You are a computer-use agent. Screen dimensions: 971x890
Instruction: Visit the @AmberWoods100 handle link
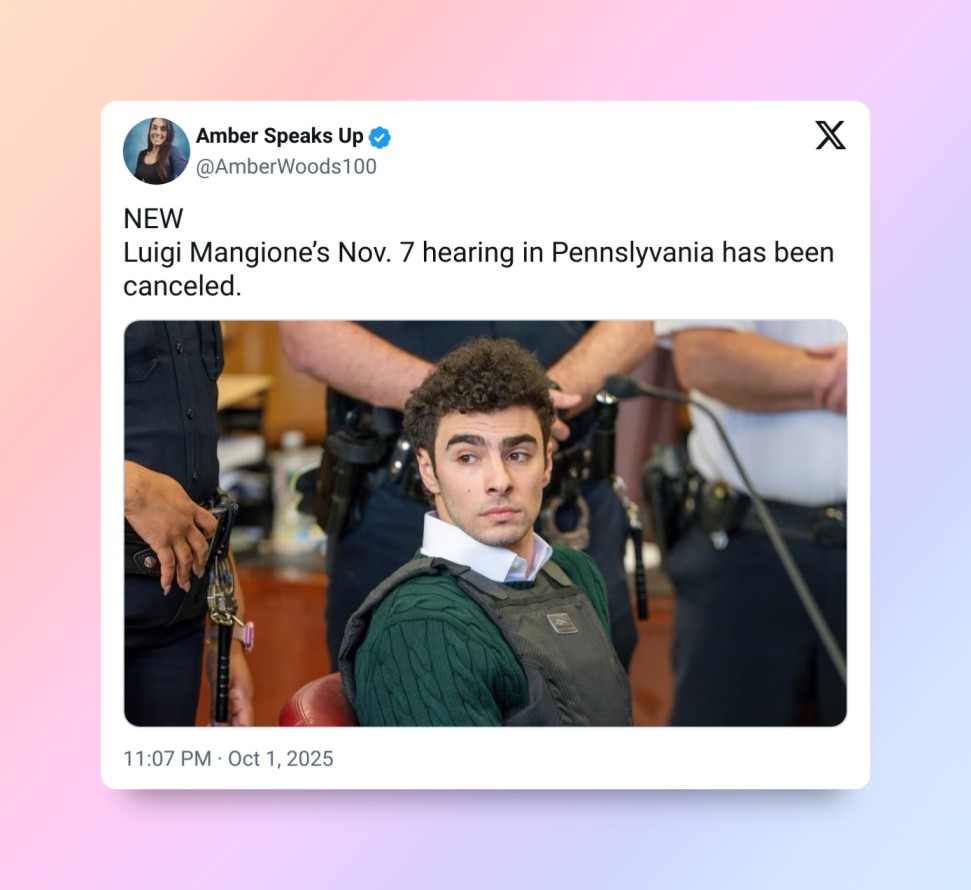point(286,167)
